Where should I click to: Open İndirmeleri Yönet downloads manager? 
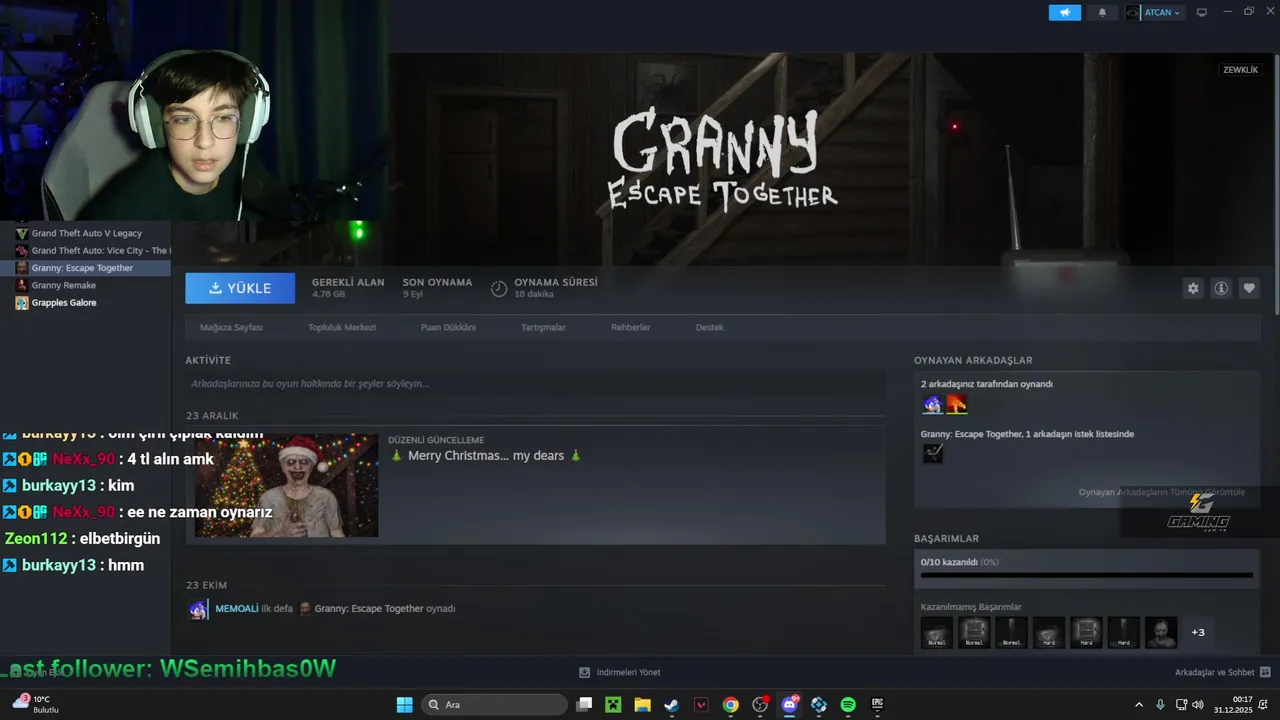click(x=620, y=672)
